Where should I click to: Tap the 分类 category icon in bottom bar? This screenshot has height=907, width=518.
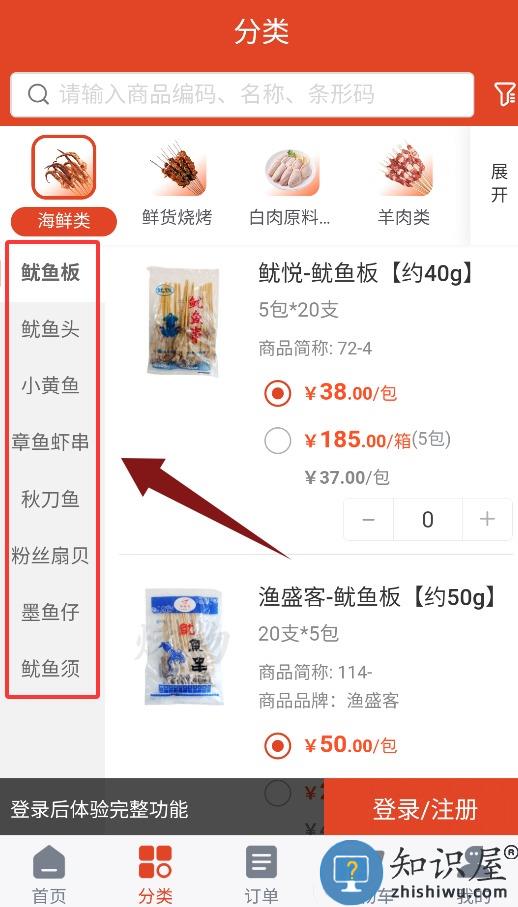tap(156, 863)
